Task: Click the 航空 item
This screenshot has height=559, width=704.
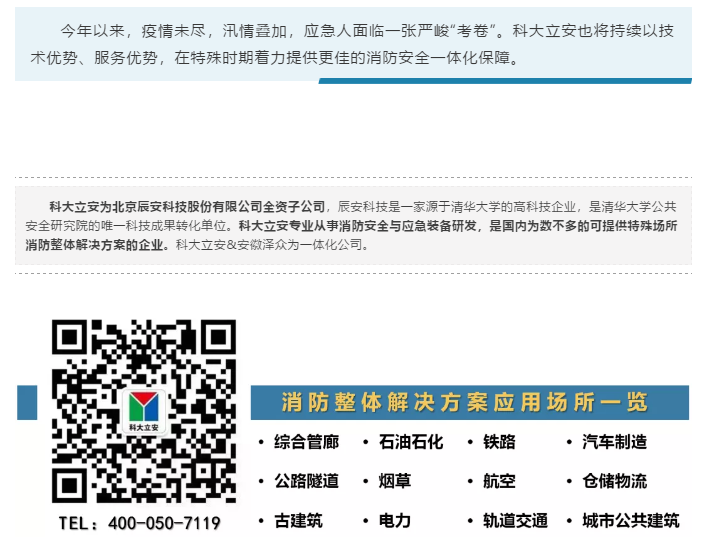Action: tap(499, 481)
